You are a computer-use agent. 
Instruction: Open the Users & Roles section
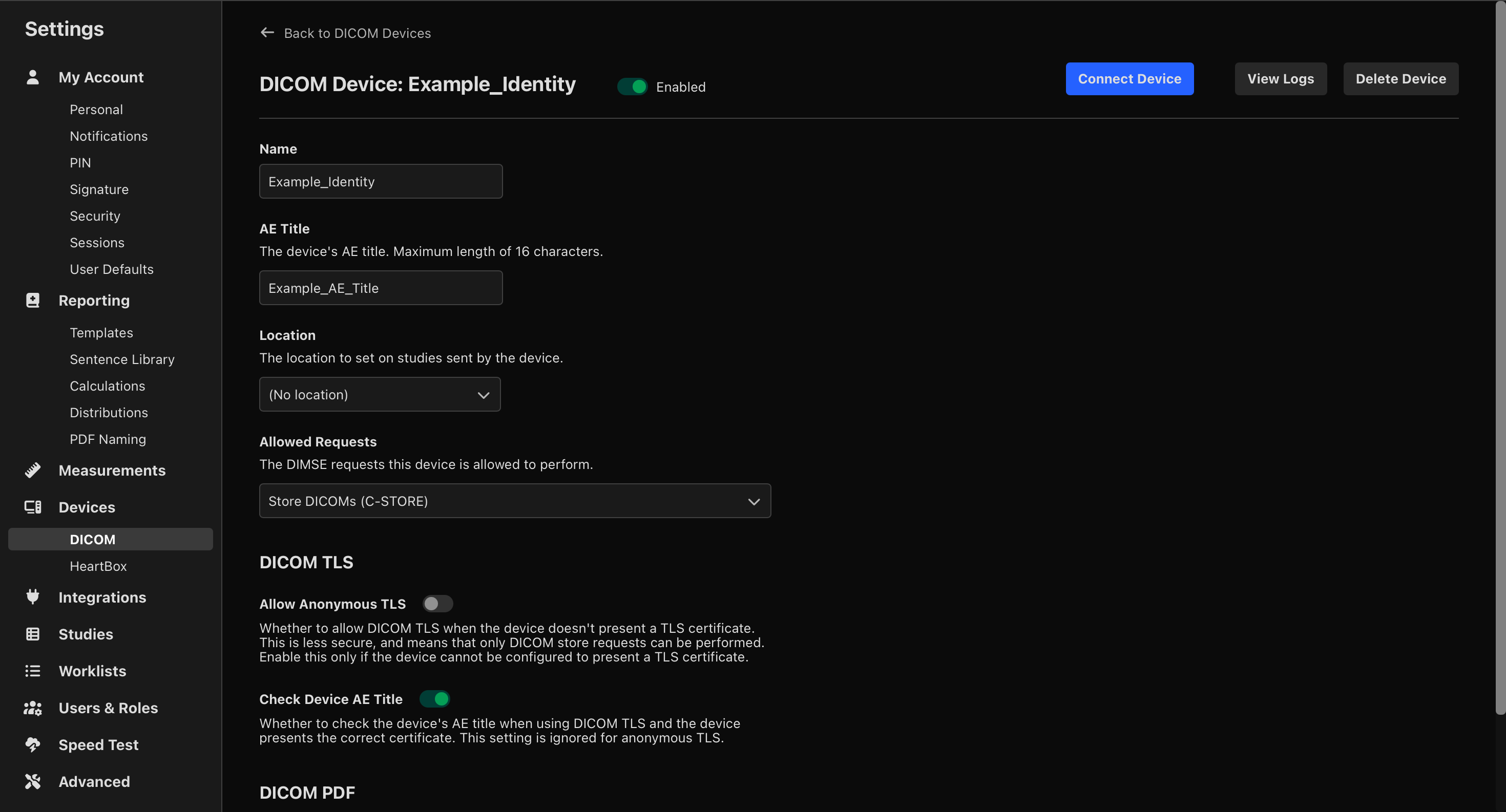click(x=108, y=708)
